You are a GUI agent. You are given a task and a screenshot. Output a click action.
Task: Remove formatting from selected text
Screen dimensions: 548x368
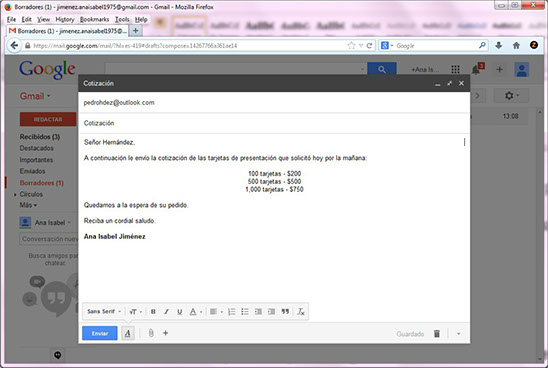pos(301,311)
